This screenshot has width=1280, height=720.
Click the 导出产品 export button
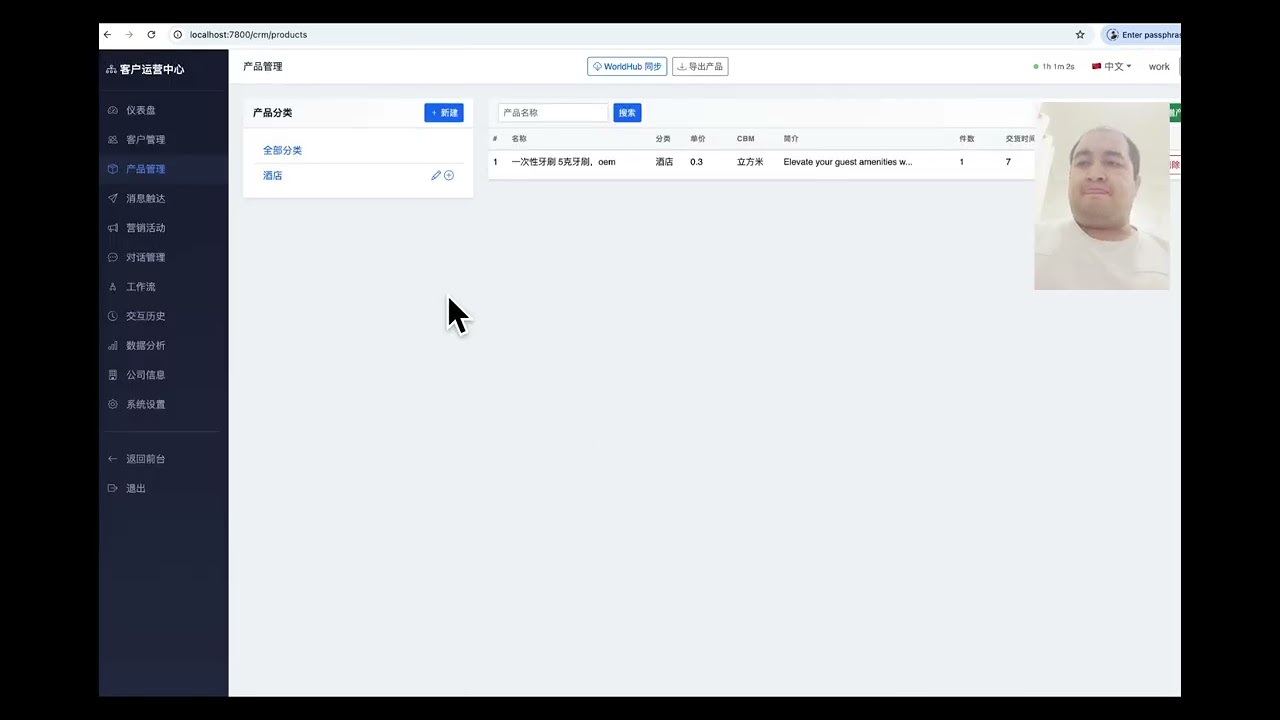pos(700,67)
